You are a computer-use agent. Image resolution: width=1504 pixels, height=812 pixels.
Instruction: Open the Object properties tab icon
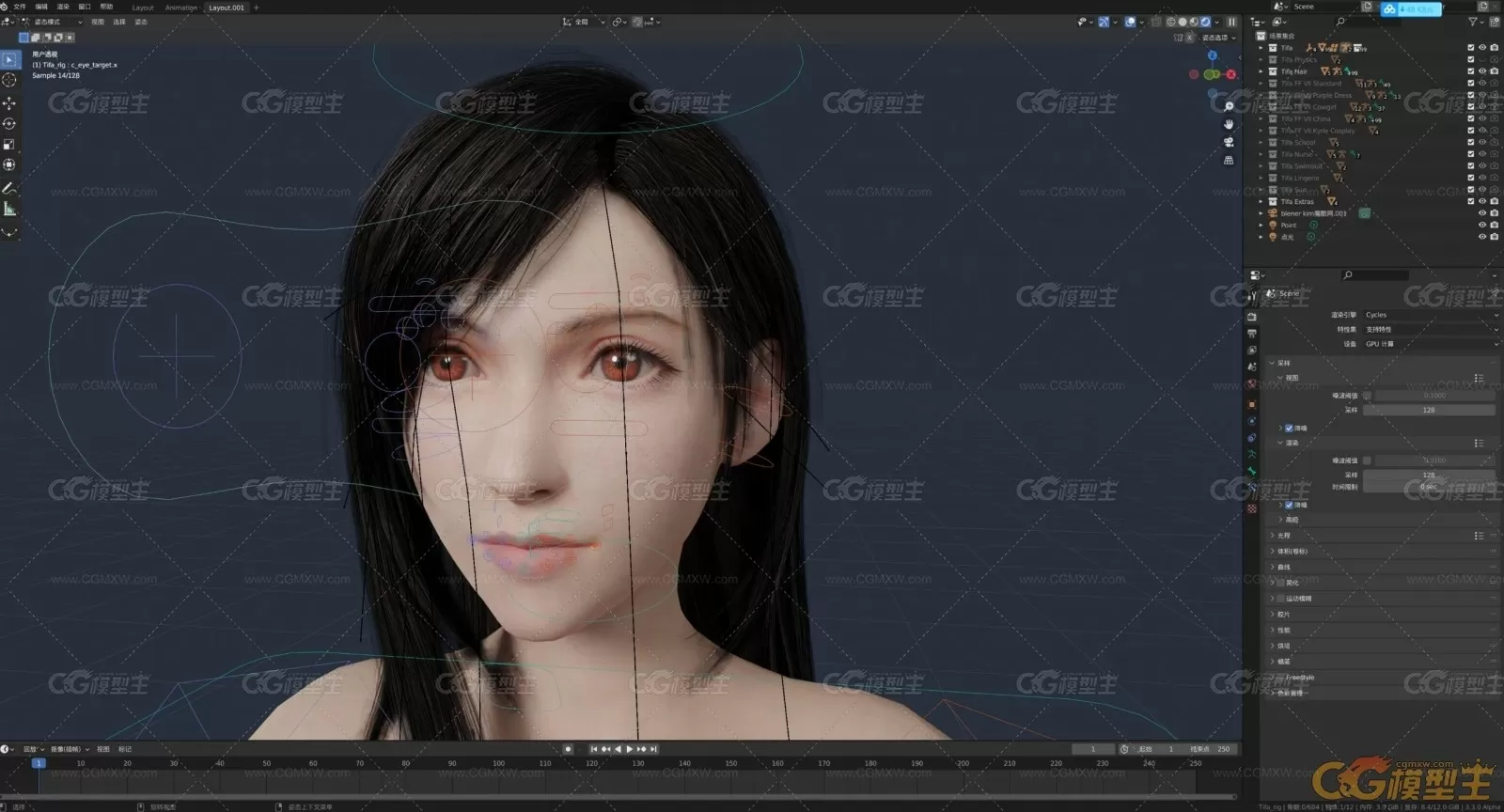1252,404
